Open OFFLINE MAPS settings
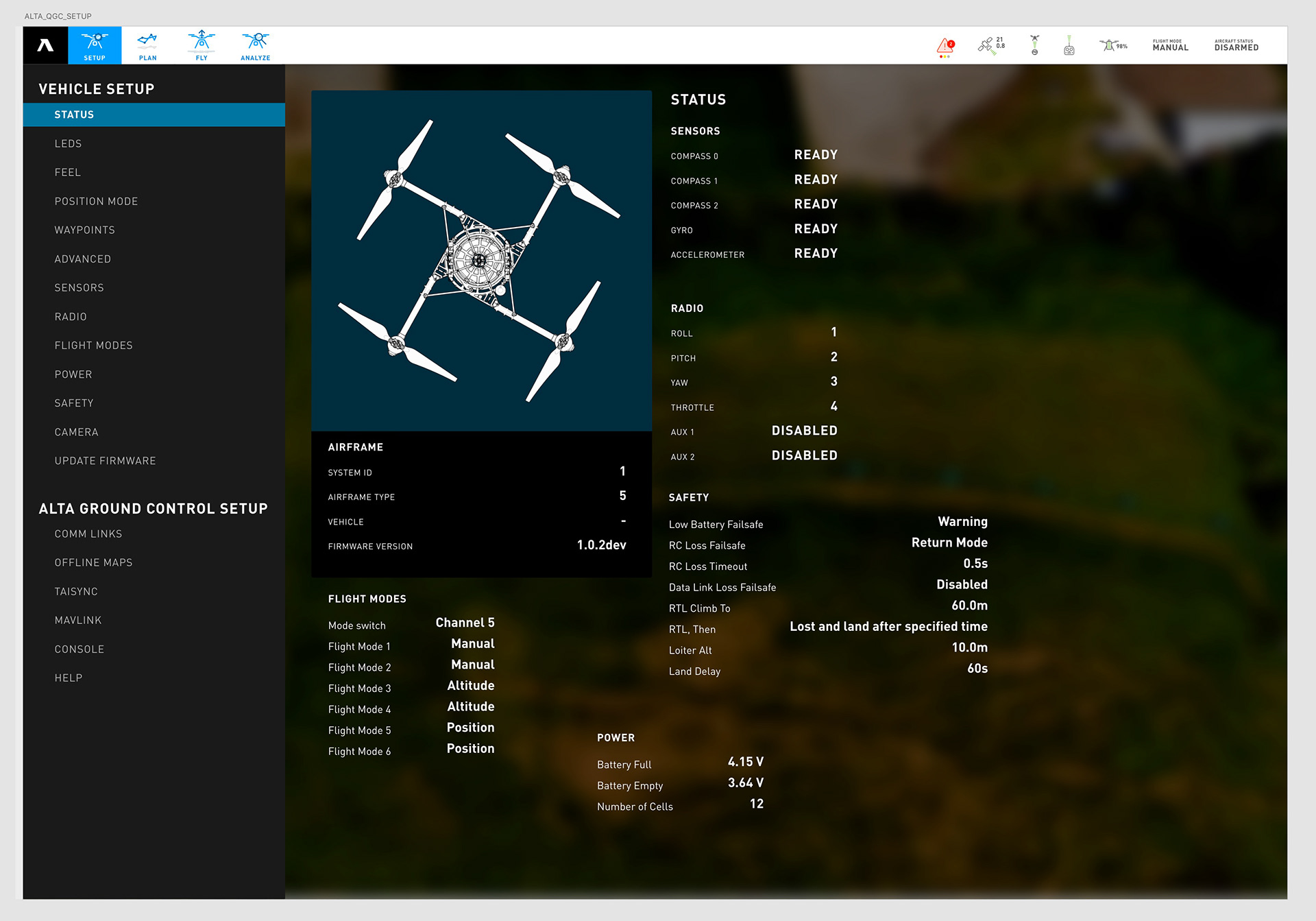The width and height of the screenshot is (1316, 921). coord(93,562)
